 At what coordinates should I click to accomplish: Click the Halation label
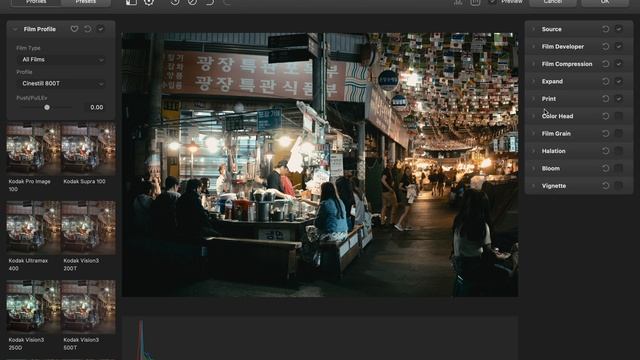tap(553, 151)
